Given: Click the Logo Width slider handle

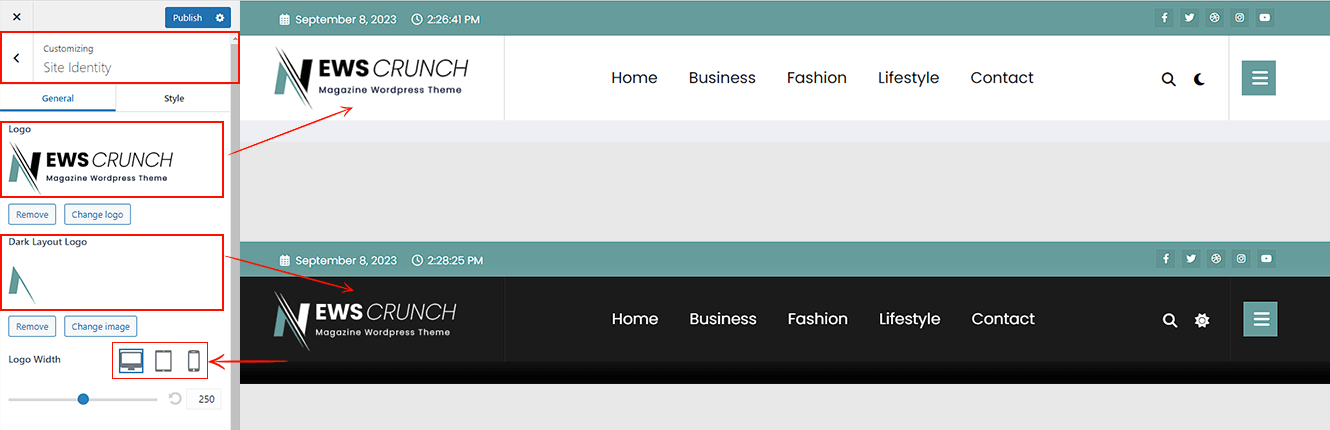Looking at the screenshot, I should (x=83, y=399).
